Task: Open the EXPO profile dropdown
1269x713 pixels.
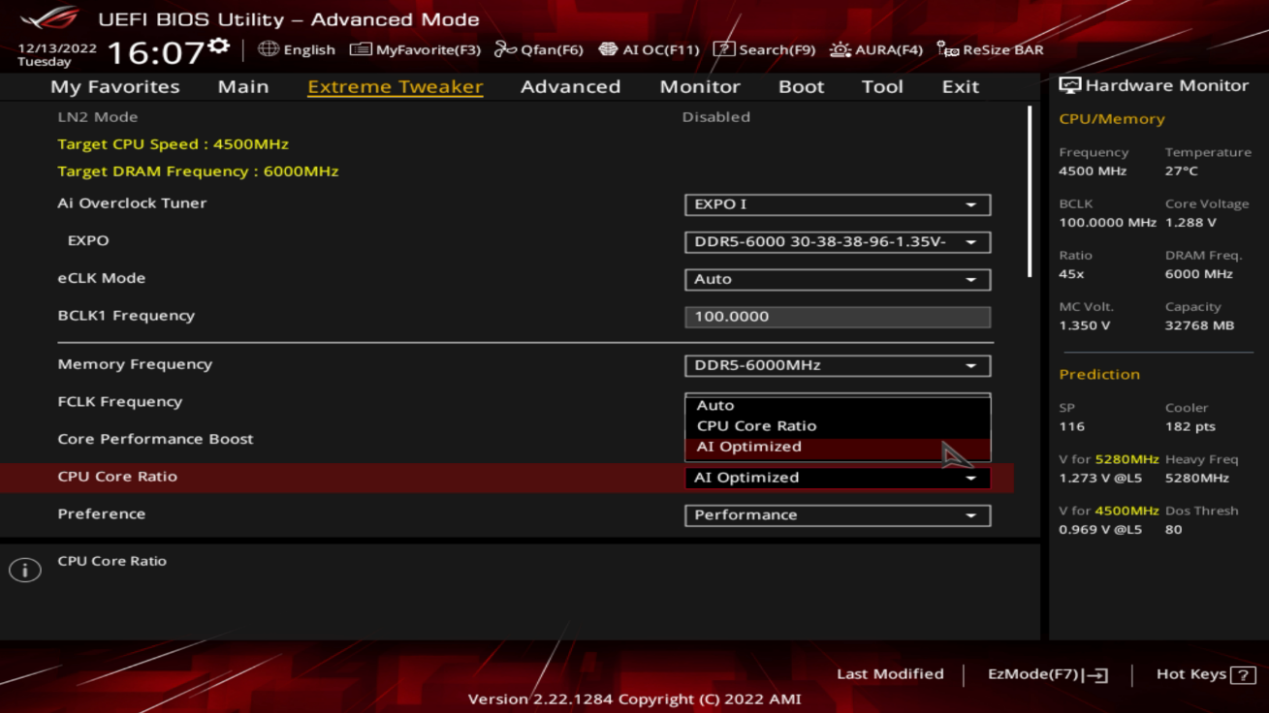Action: [837, 242]
